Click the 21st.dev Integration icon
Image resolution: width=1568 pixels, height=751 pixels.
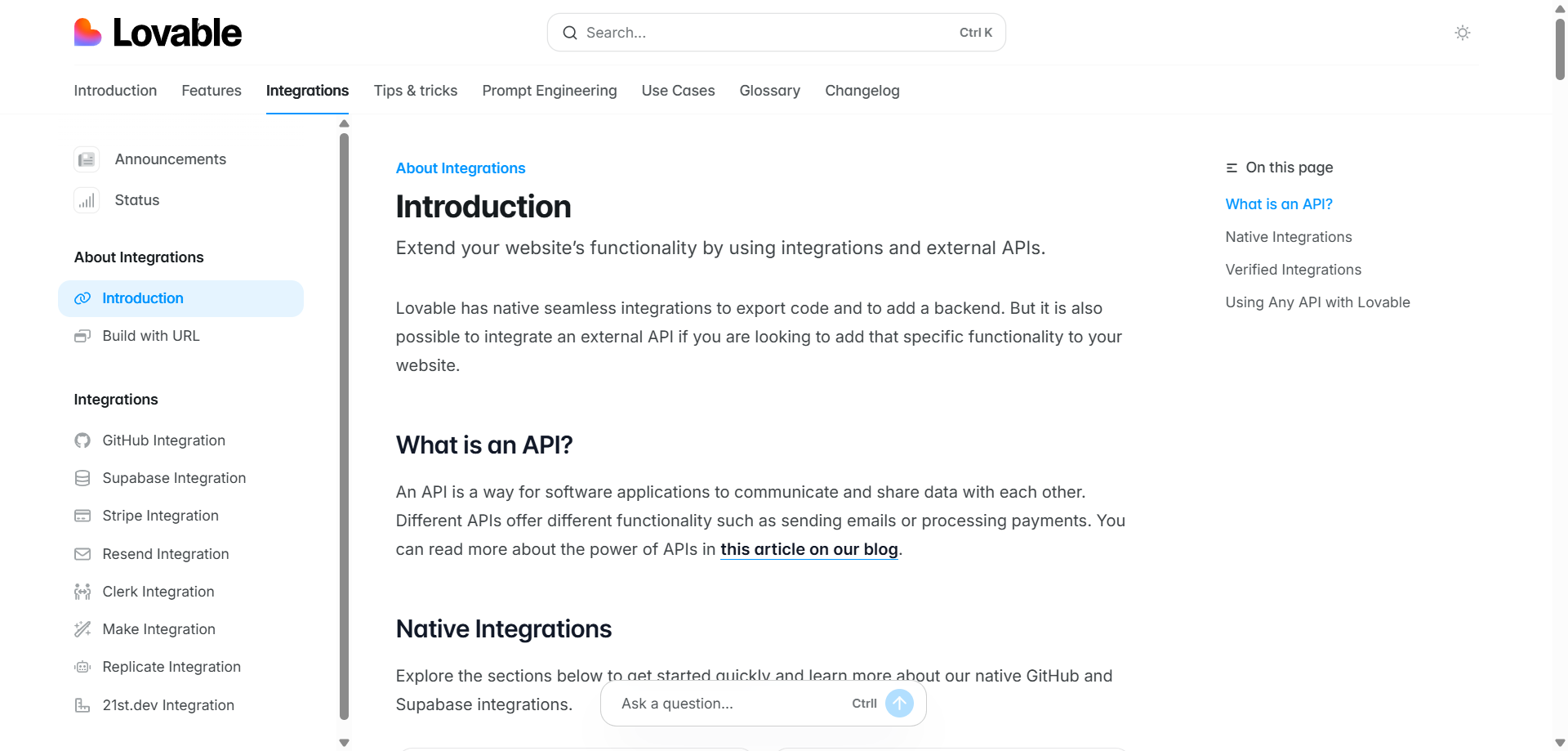82,705
